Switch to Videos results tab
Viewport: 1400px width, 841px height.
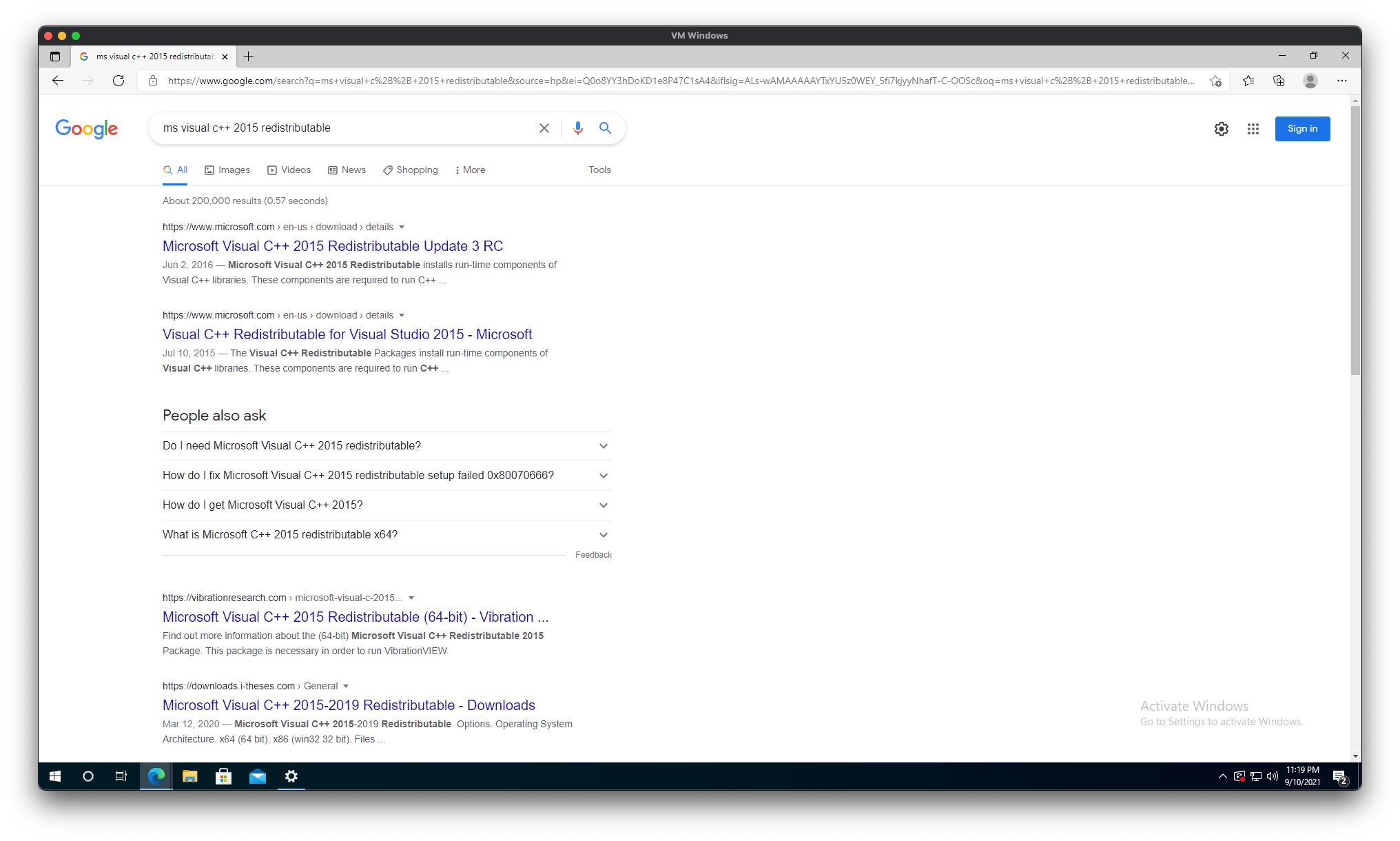point(289,170)
